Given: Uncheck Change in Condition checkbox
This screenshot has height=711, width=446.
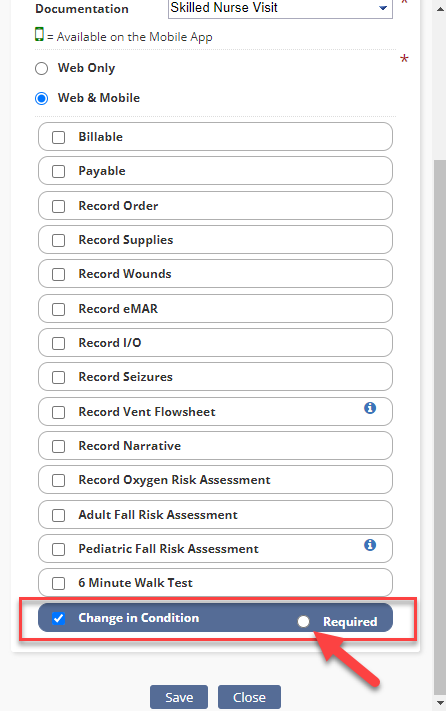Looking at the screenshot, I should pos(58,618).
